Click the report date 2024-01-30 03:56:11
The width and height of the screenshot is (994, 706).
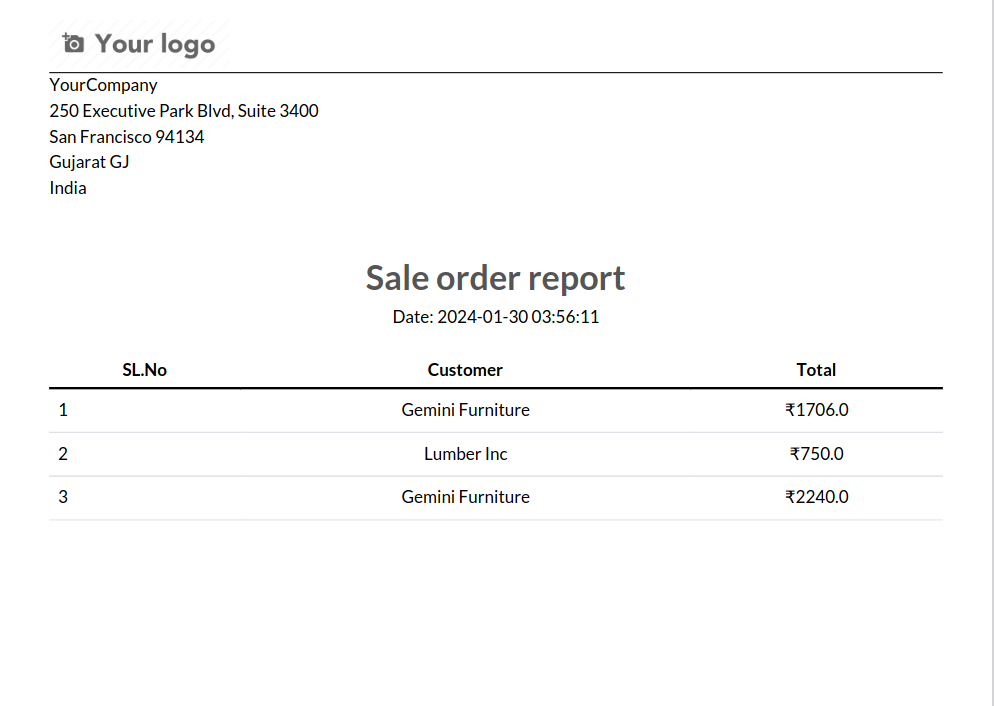coord(518,317)
